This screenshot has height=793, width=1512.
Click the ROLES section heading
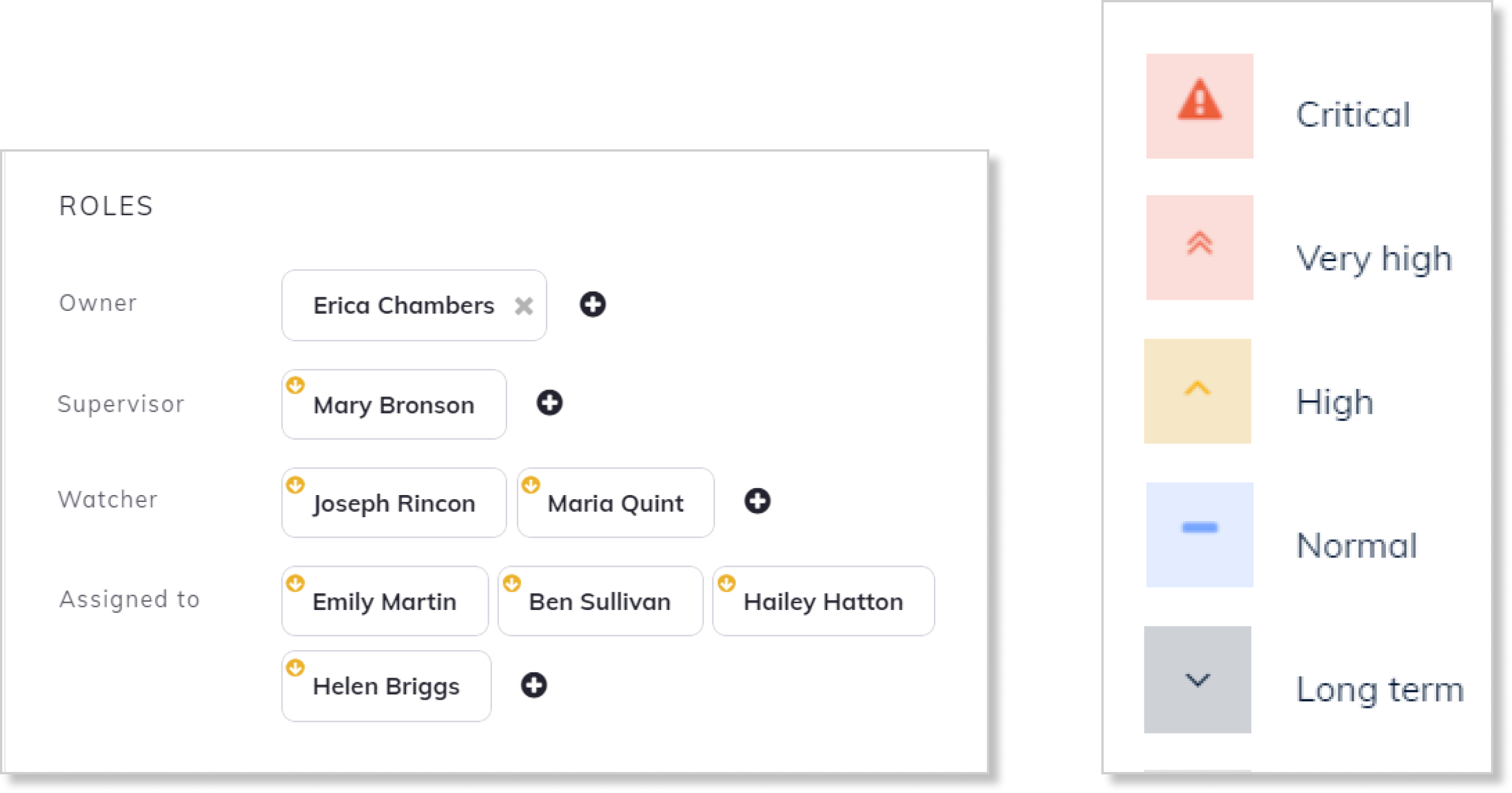tap(106, 206)
